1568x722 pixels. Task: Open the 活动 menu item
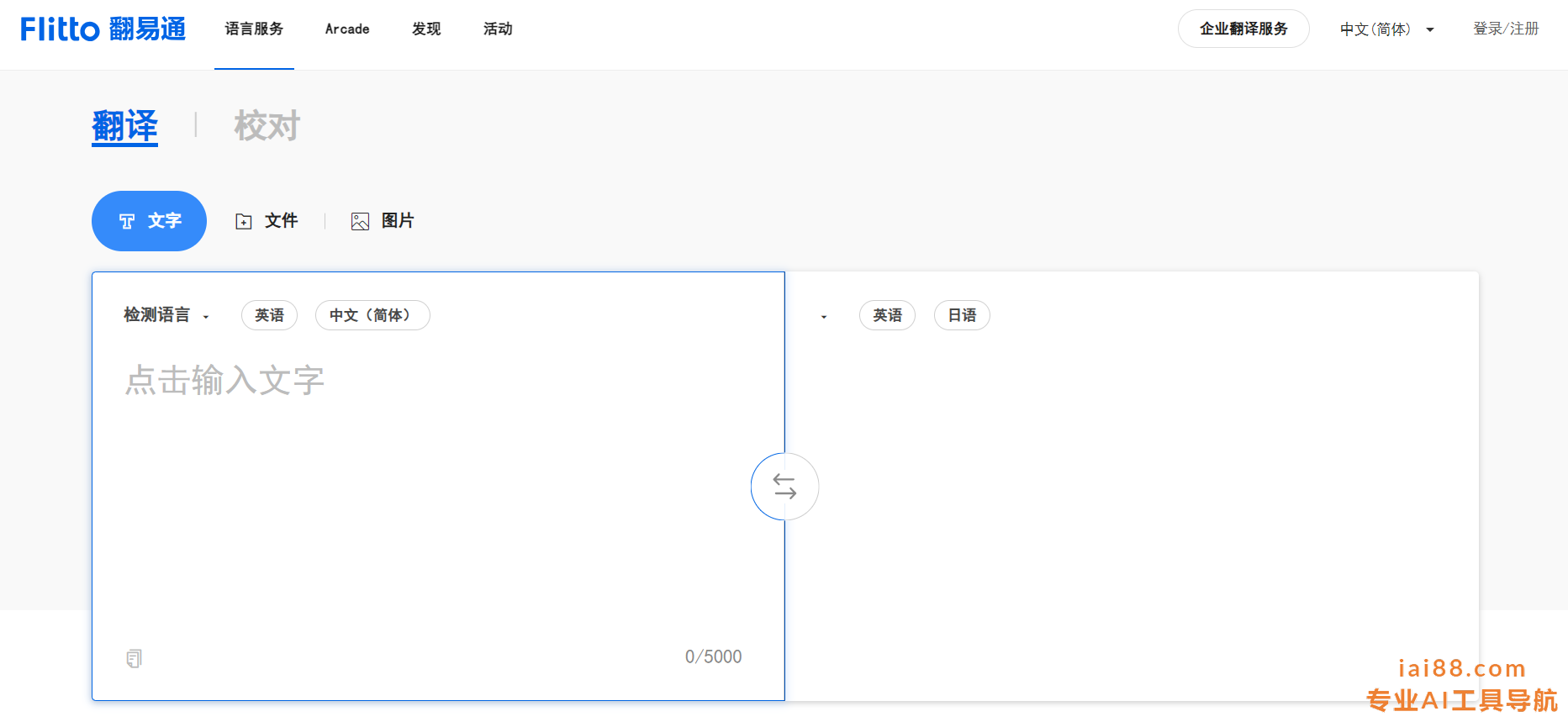tap(498, 29)
